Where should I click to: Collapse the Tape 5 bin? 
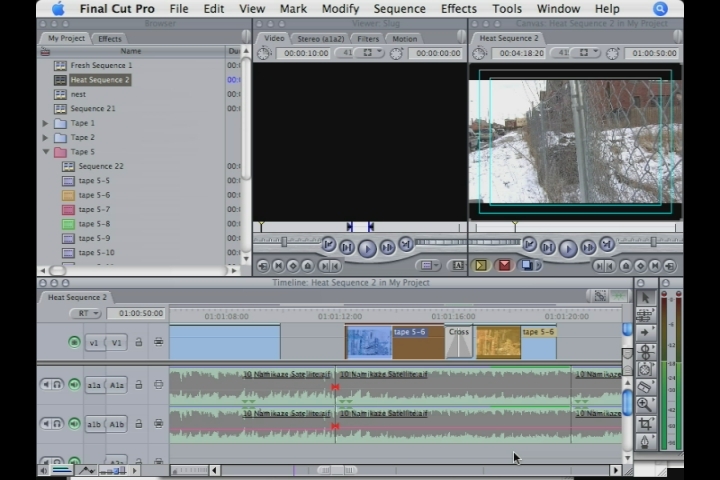pos(45,152)
